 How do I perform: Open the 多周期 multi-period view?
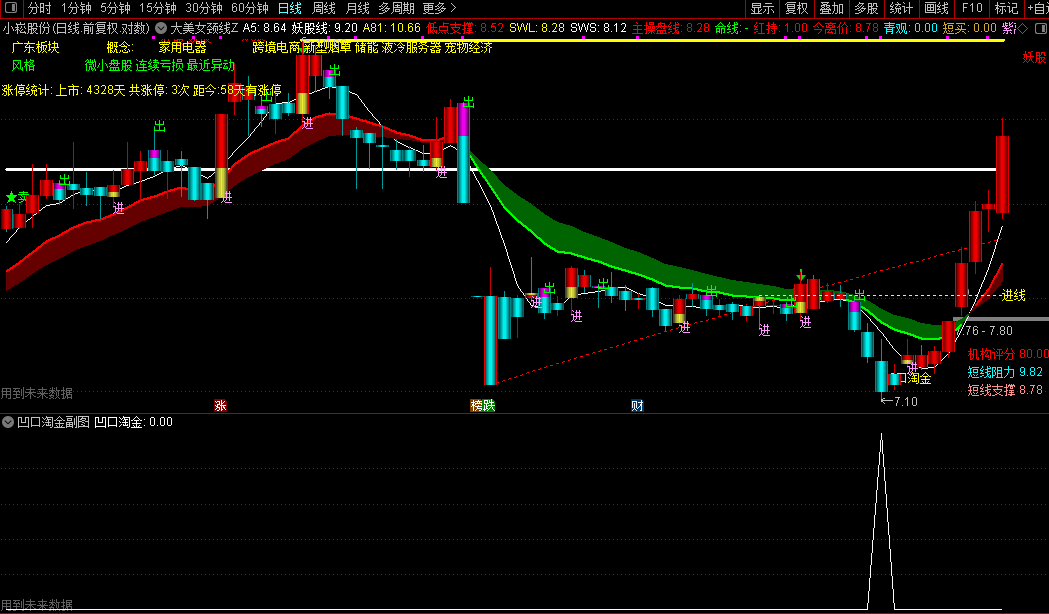click(396, 8)
